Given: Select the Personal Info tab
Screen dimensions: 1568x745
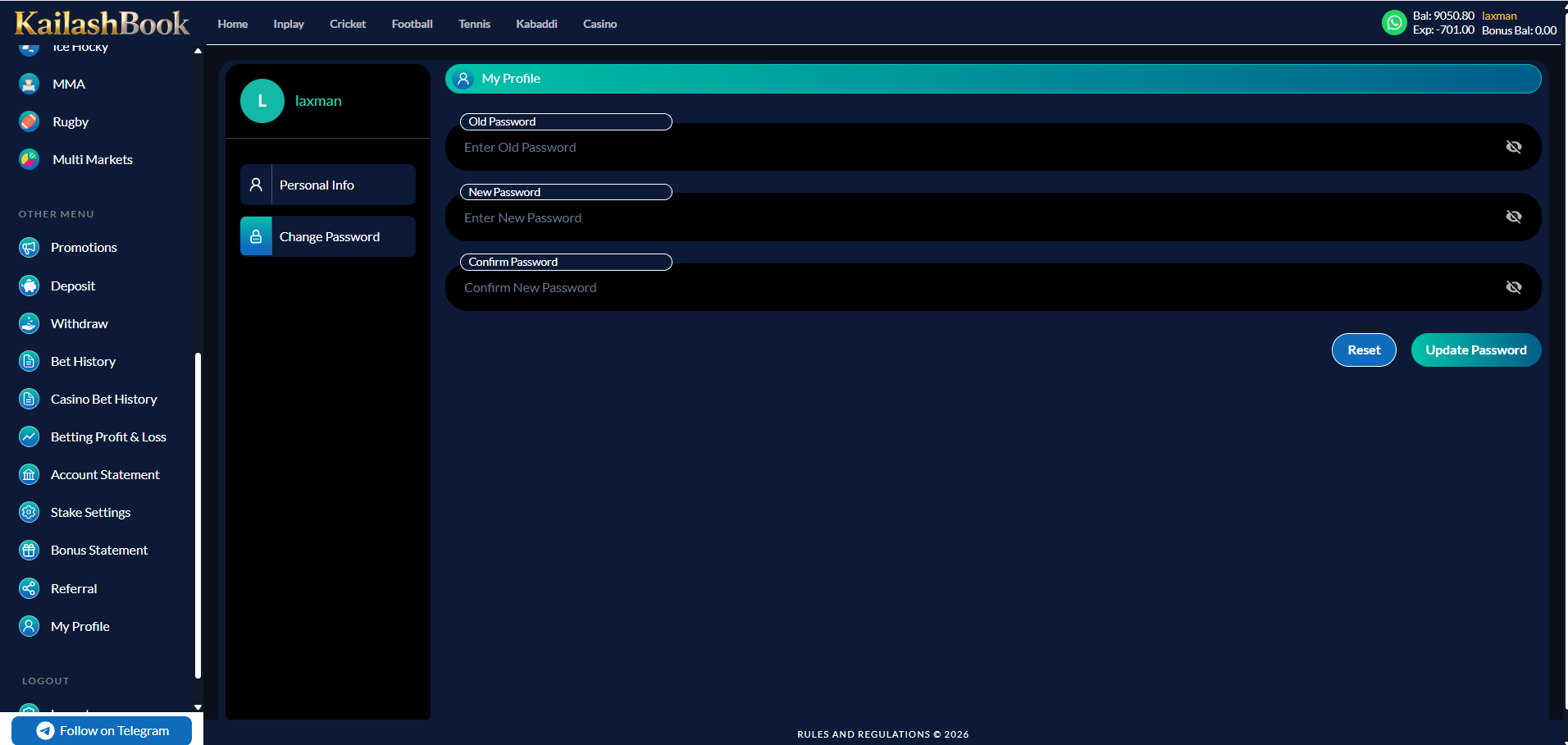Looking at the screenshot, I should click(328, 185).
